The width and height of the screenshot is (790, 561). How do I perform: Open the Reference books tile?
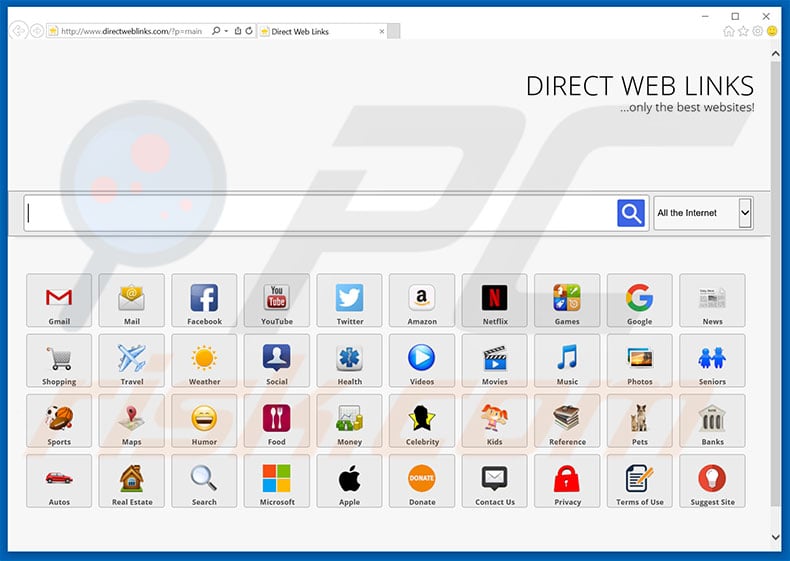(567, 421)
